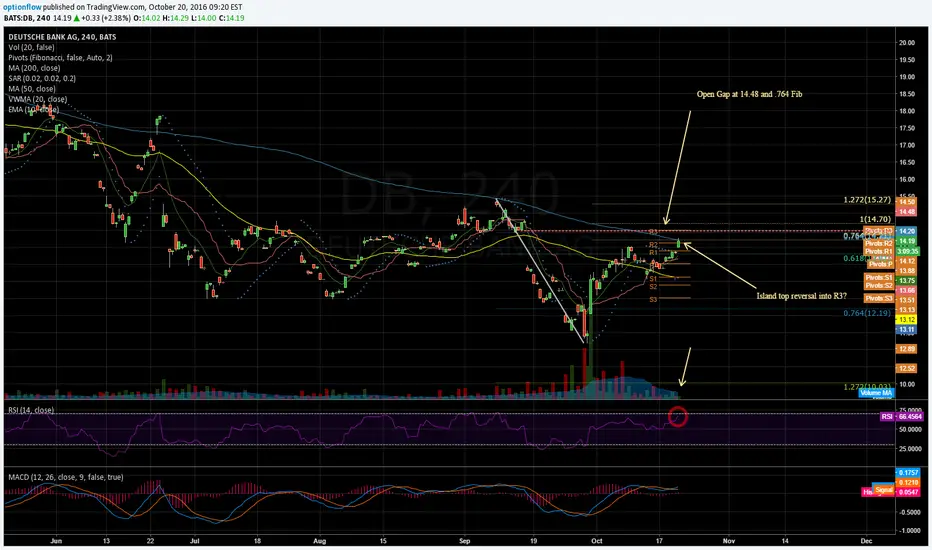Click the green 13.75 price tag
932x550 pixels.
click(x=906, y=281)
